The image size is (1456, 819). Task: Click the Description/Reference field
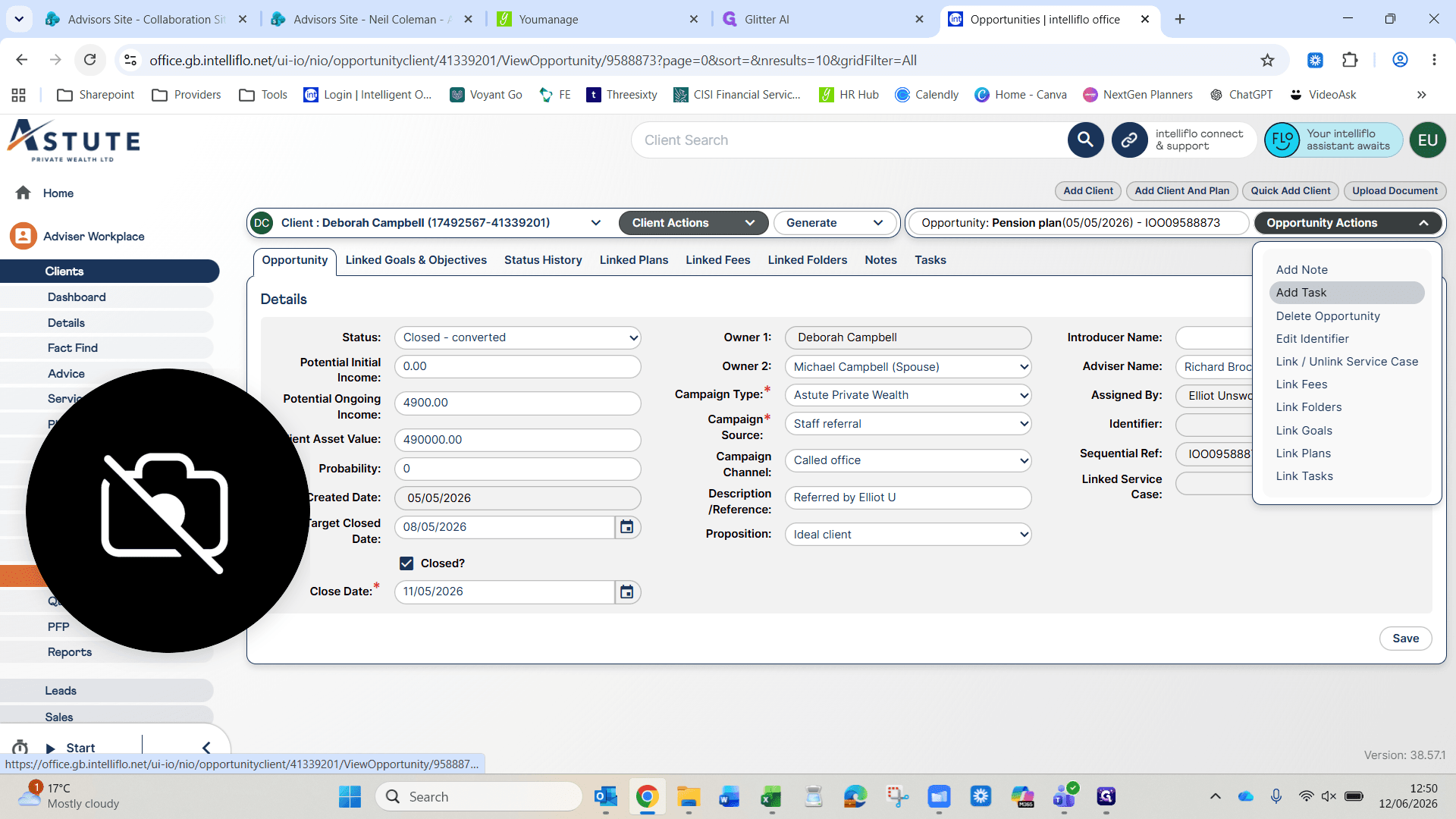click(908, 497)
